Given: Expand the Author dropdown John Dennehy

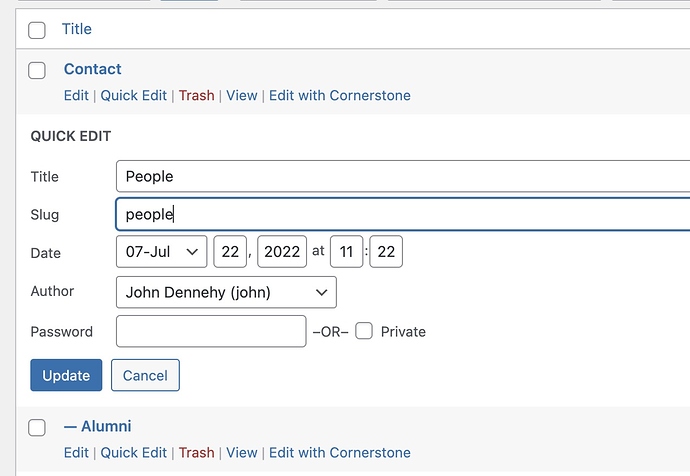Looking at the screenshot, I should click(x=226, y=292).
